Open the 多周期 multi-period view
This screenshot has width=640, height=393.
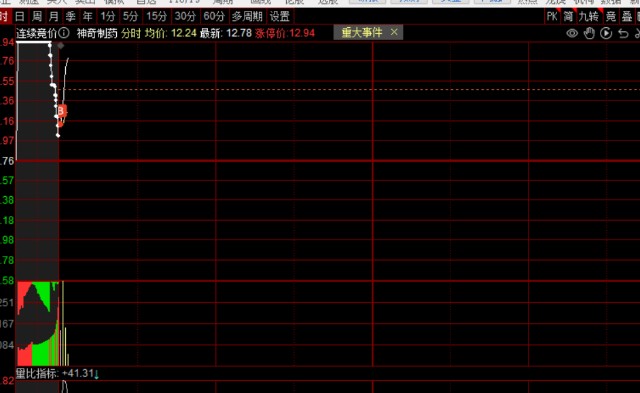[x=247, y=17]
